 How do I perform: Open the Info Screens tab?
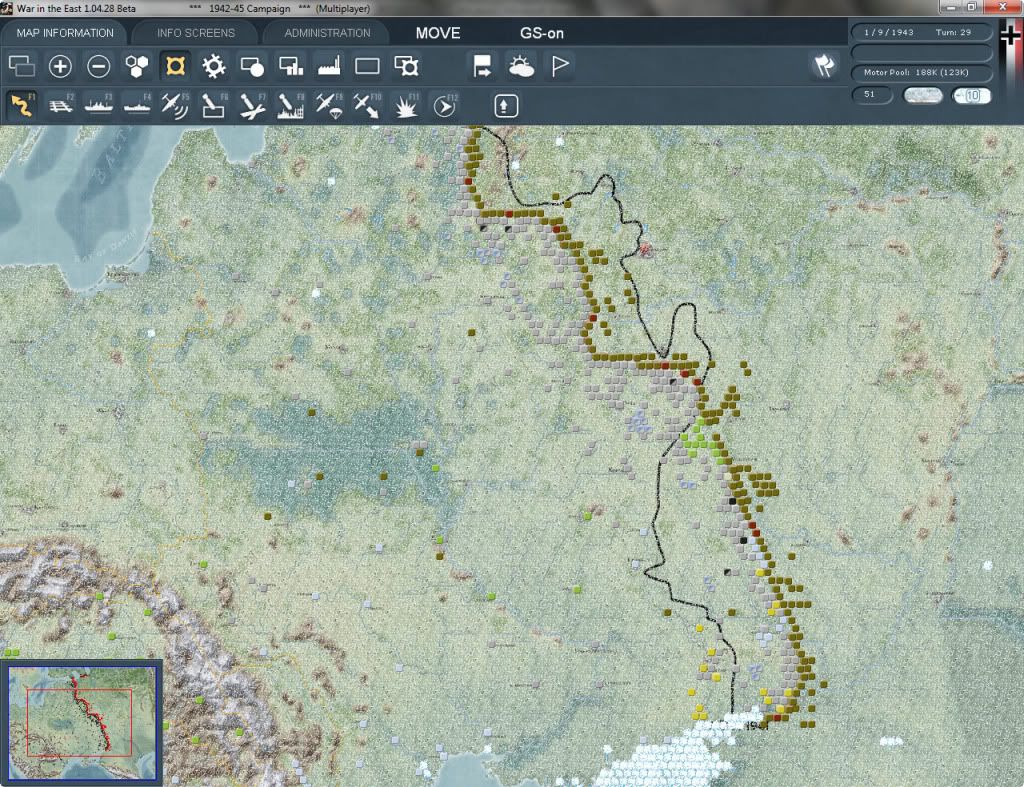195,33
